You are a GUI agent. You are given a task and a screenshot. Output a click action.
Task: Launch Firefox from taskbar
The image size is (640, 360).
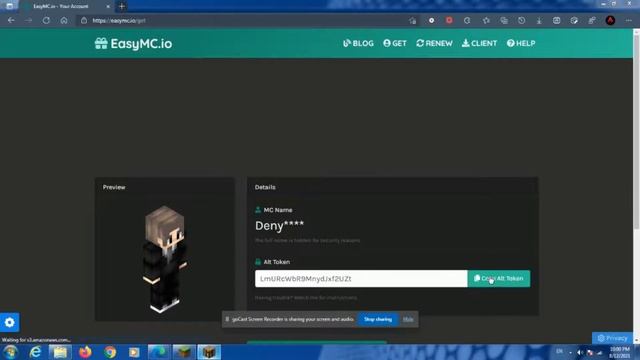[85, 352]
